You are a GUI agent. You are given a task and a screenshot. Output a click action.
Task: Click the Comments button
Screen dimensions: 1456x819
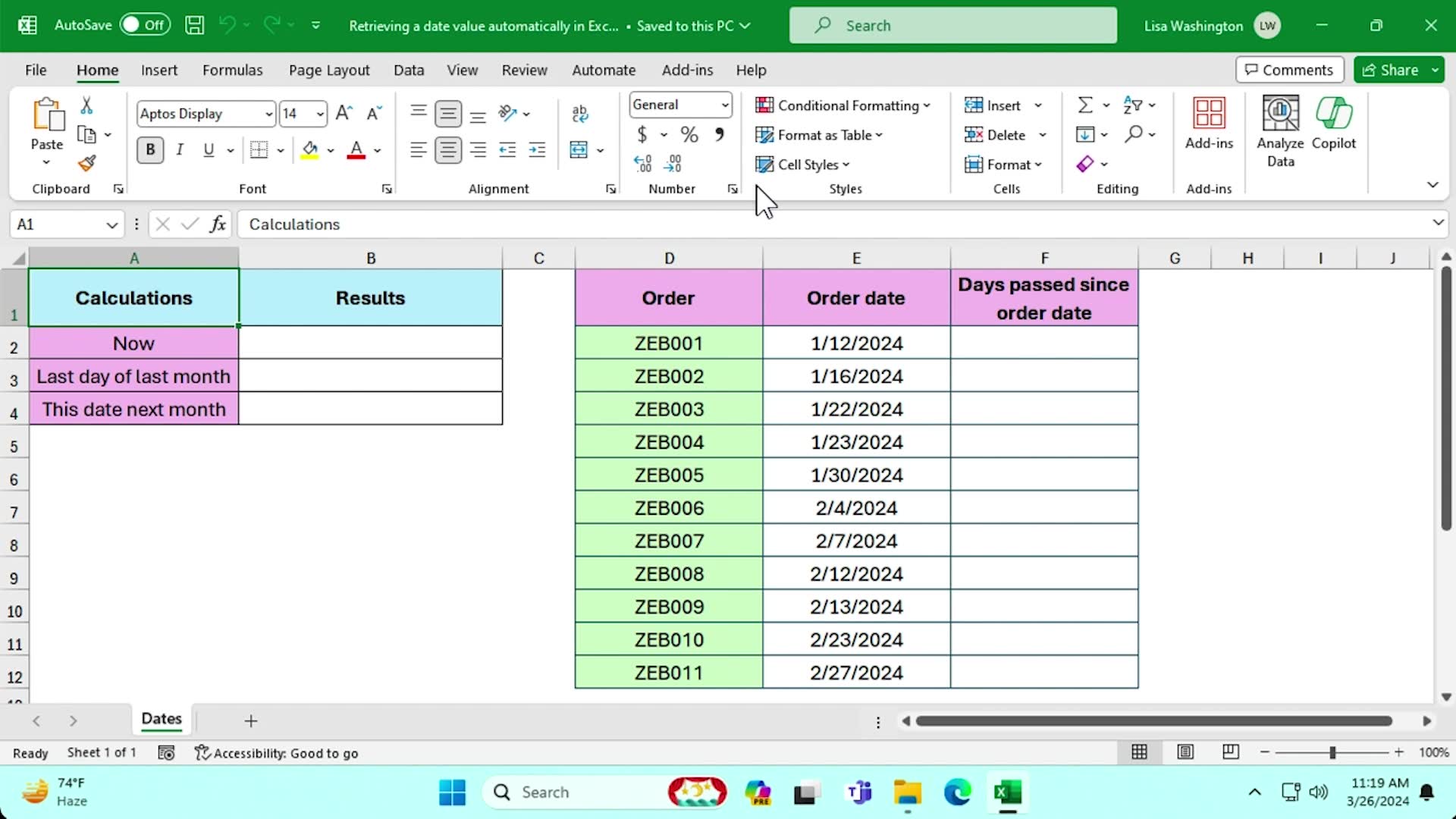coord(1289,70)
